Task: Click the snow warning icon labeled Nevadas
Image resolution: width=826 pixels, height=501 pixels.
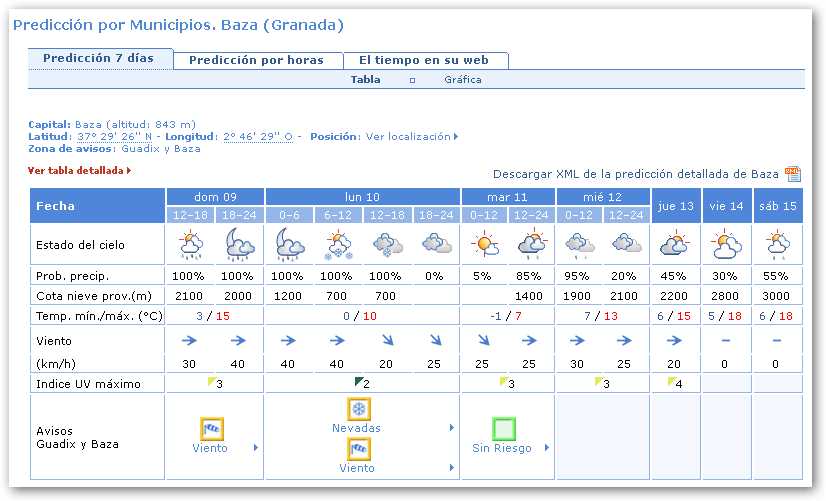Action: click(358, 409)
